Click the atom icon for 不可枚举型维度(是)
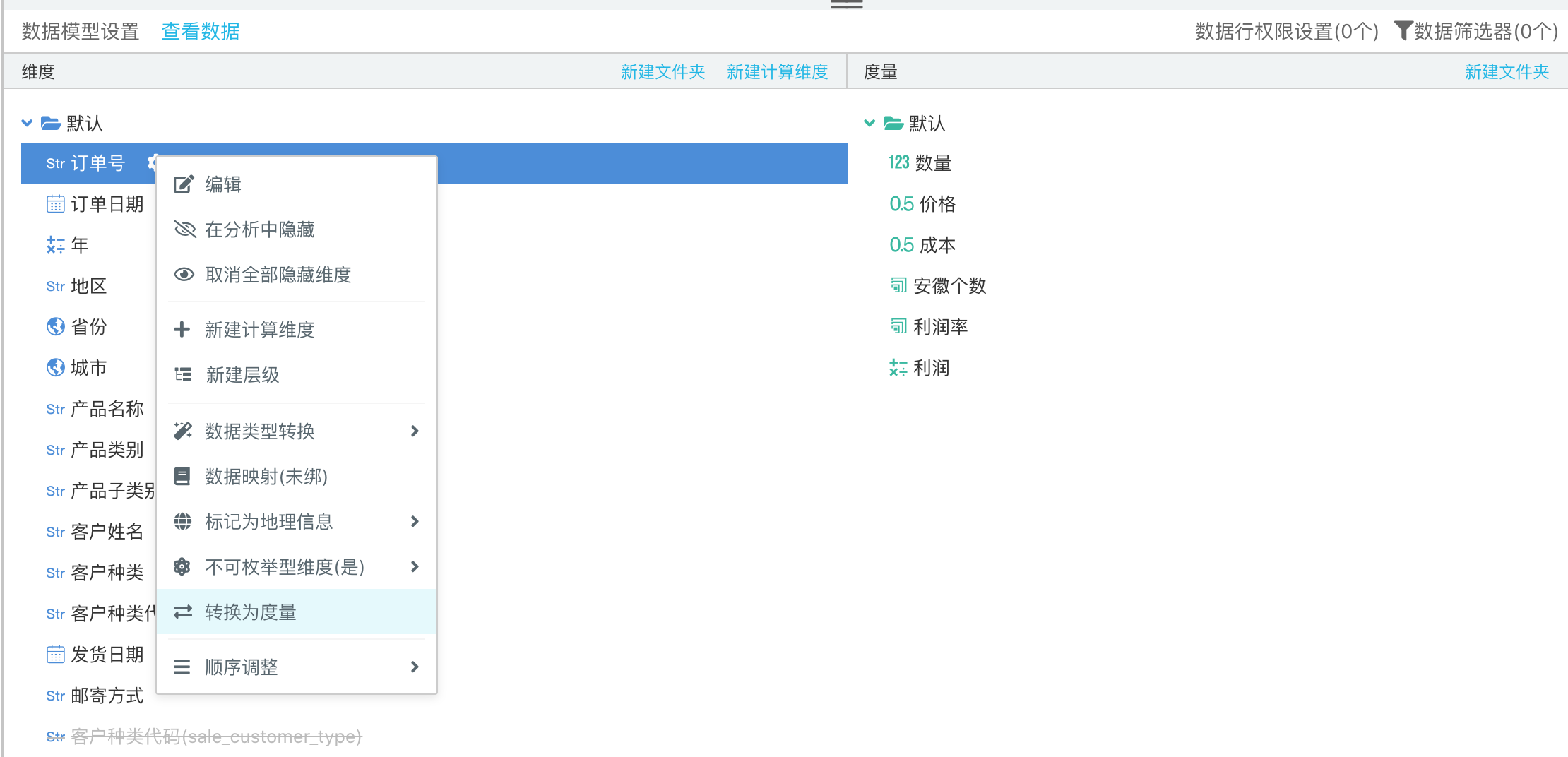1568x757 pixels. tap(182, 567)
